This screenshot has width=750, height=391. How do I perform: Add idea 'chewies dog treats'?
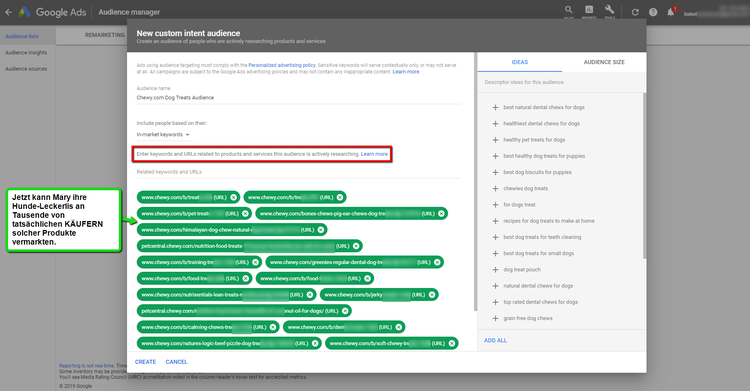pos(496,189)
